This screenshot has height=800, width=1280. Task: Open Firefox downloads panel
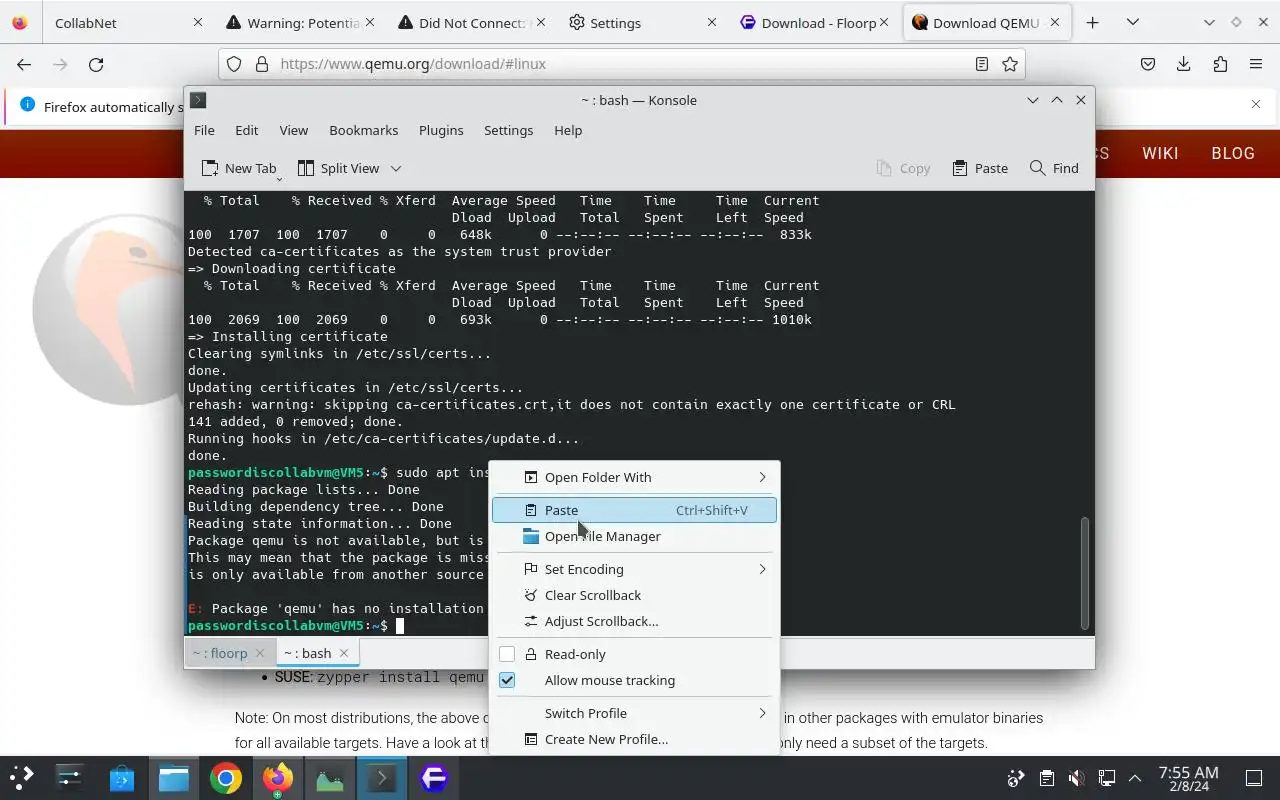pos(1184,64)
